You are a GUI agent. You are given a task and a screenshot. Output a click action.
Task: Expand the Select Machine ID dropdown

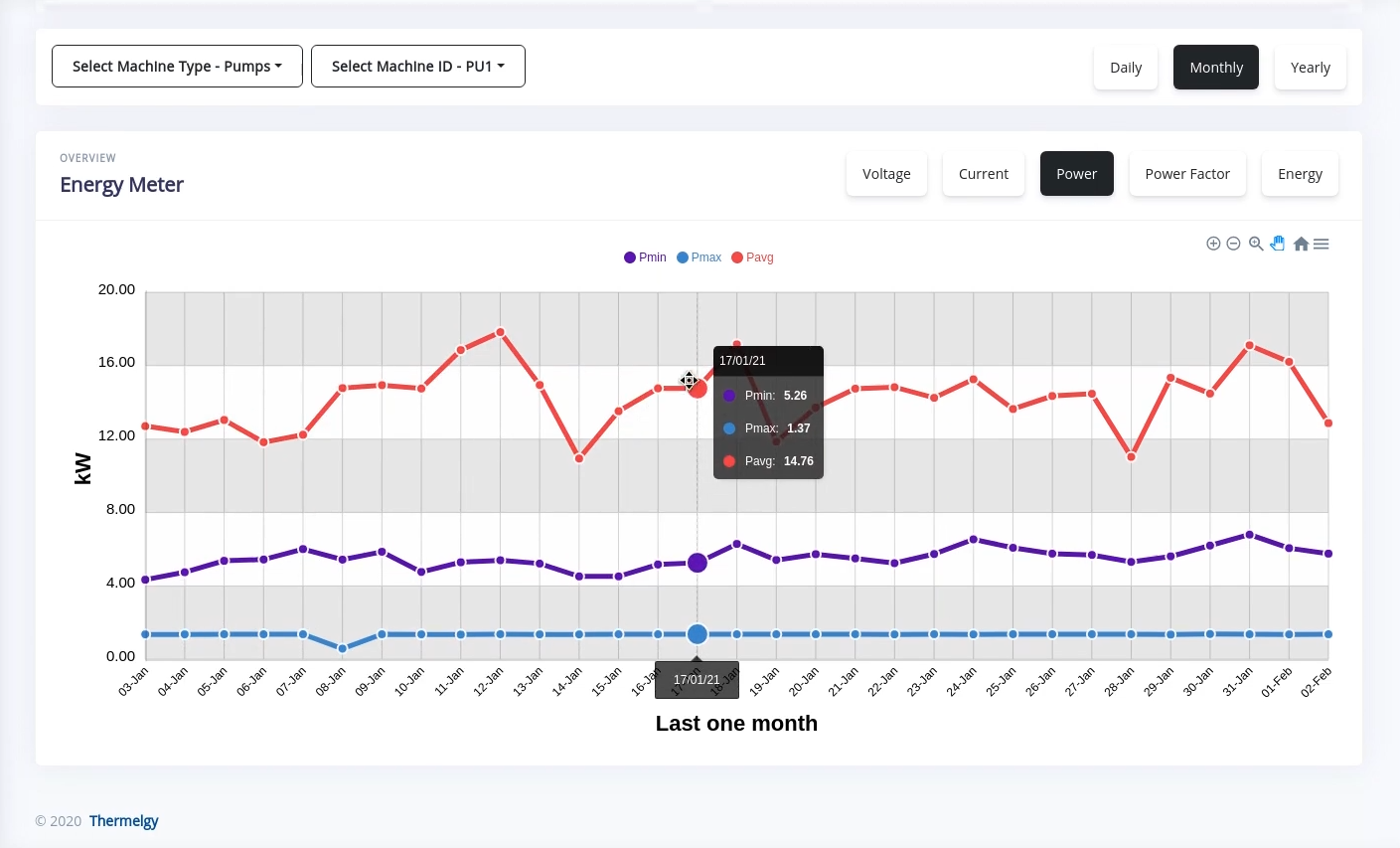click(417, 67)
